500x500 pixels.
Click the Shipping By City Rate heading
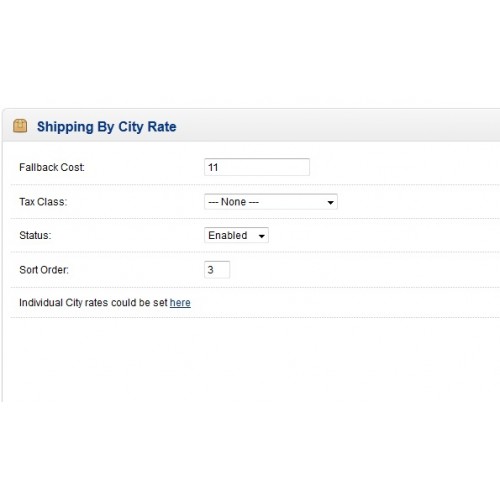106,127
